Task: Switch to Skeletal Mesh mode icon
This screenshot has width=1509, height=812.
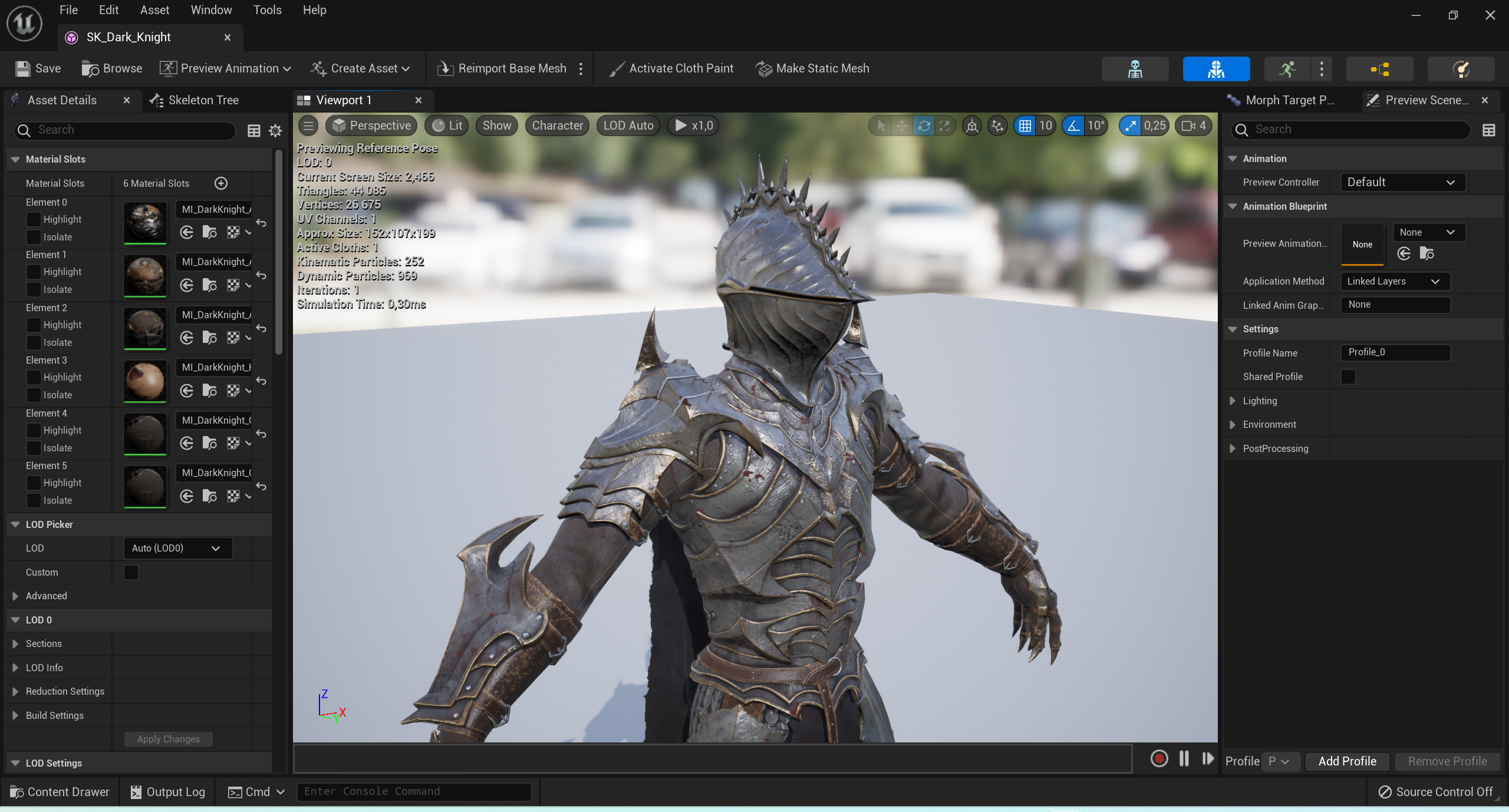Action: (x=1216, y=69)
